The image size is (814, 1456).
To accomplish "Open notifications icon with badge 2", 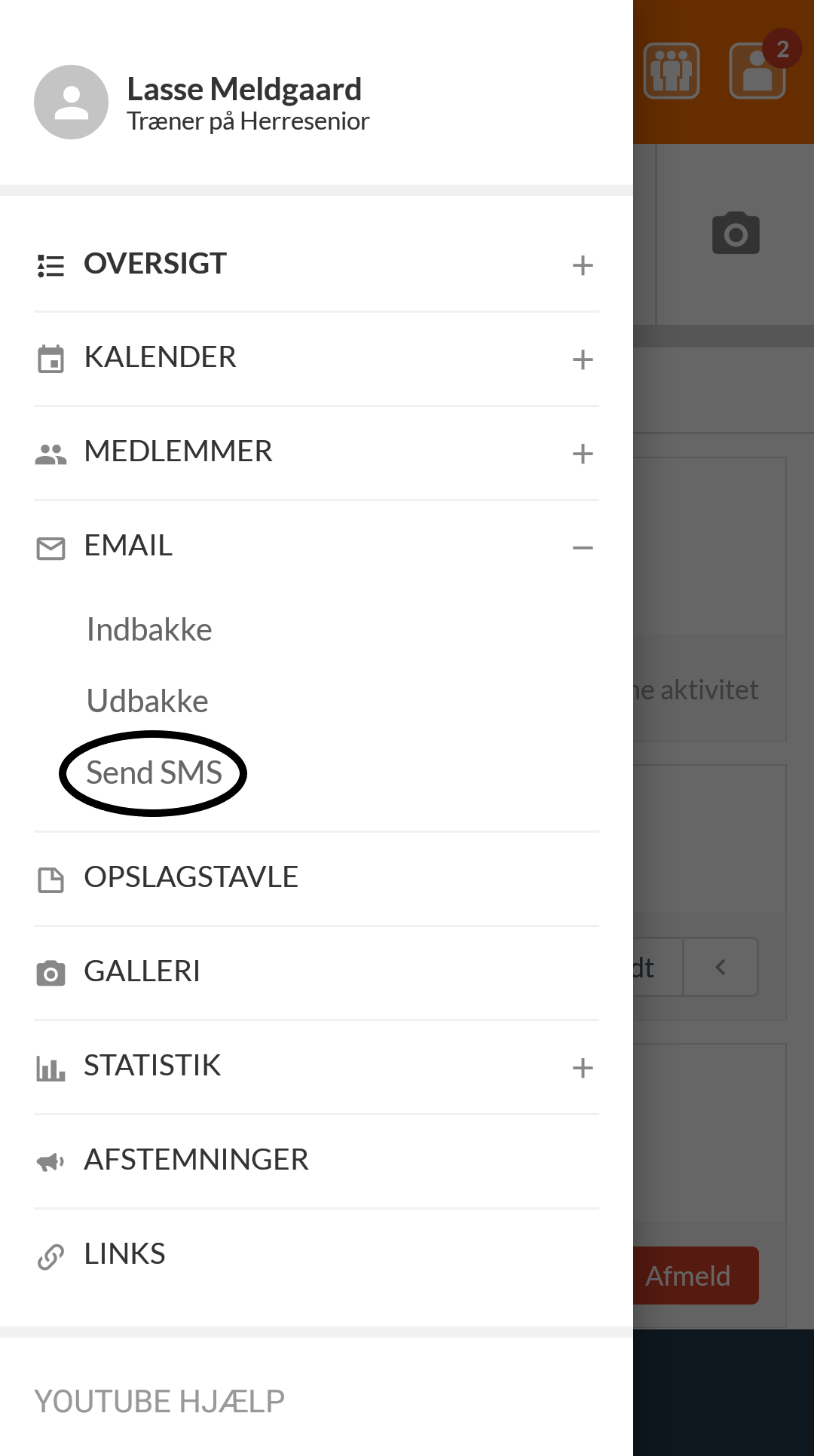I will pyautogui.click(x=758, y=69).
